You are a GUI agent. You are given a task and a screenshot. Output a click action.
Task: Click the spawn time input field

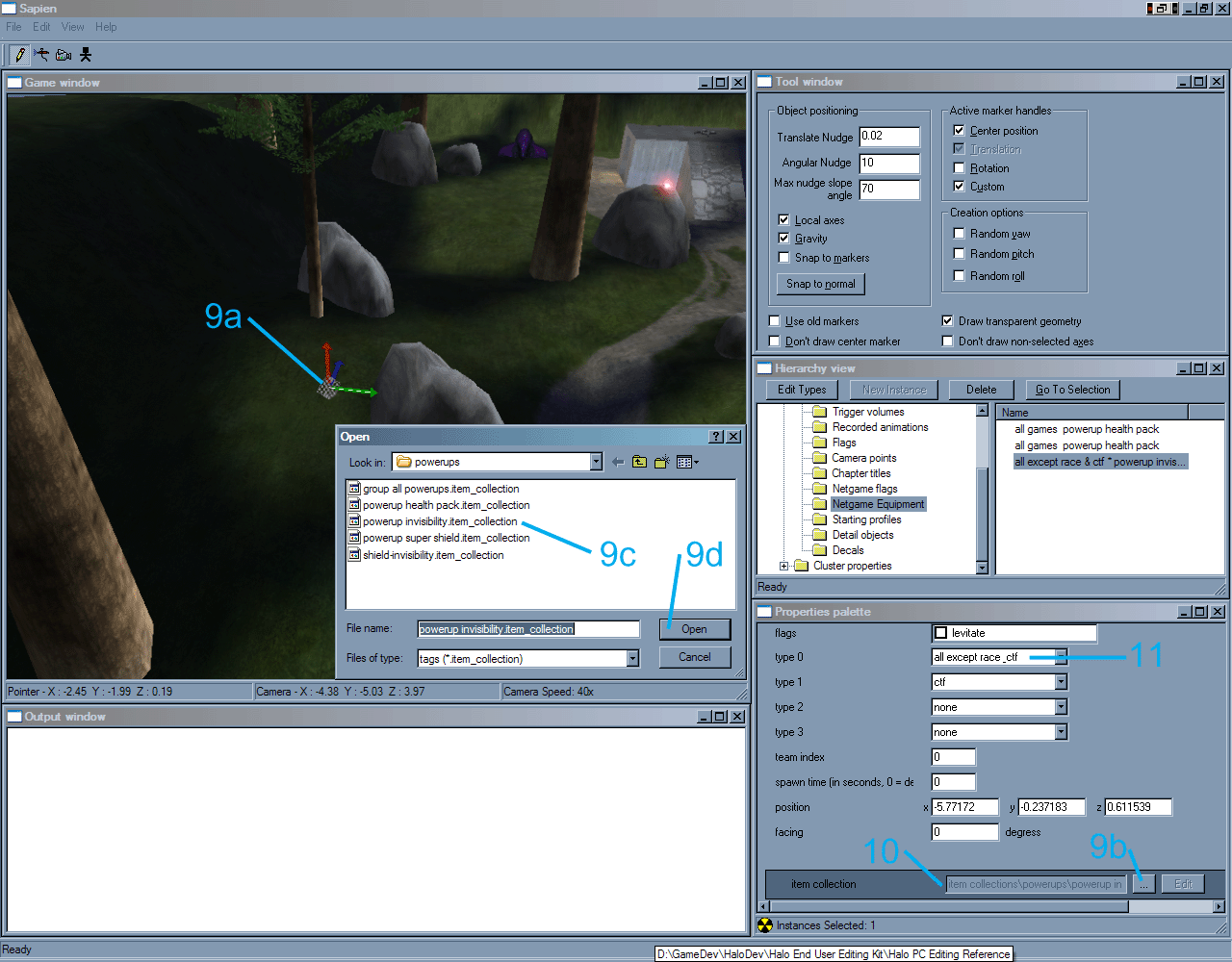coord(954,782)
